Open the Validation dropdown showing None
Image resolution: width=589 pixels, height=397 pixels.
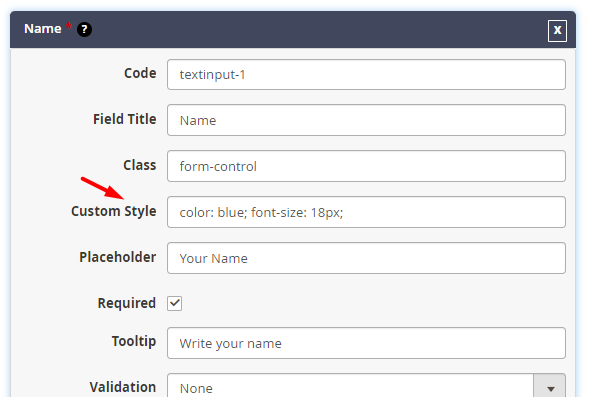click(x=366, y=387)
